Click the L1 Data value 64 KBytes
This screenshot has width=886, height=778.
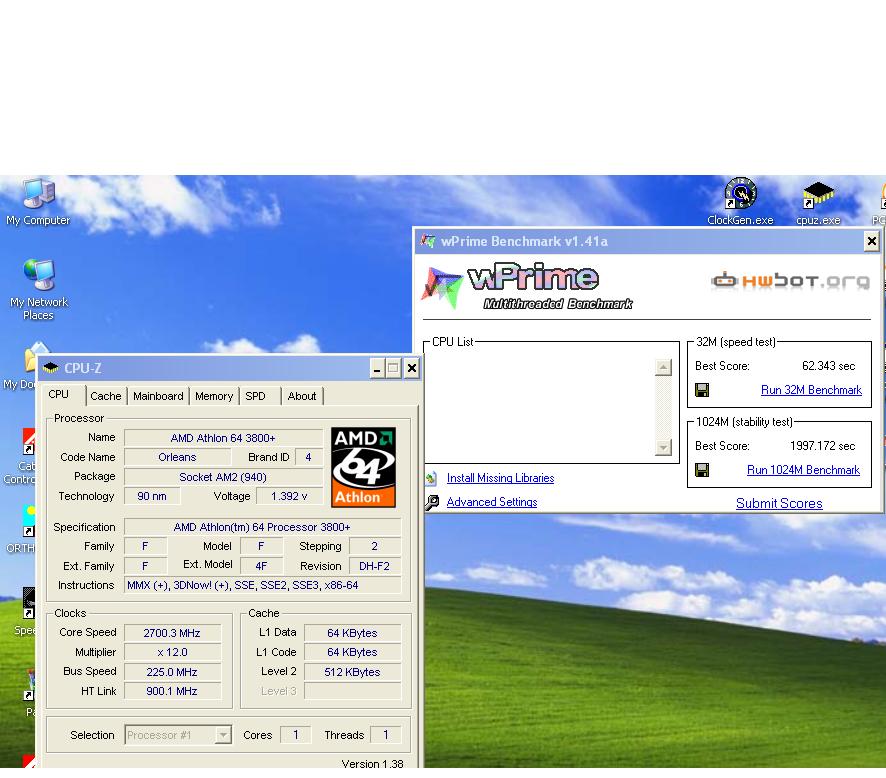click(353, 633)
